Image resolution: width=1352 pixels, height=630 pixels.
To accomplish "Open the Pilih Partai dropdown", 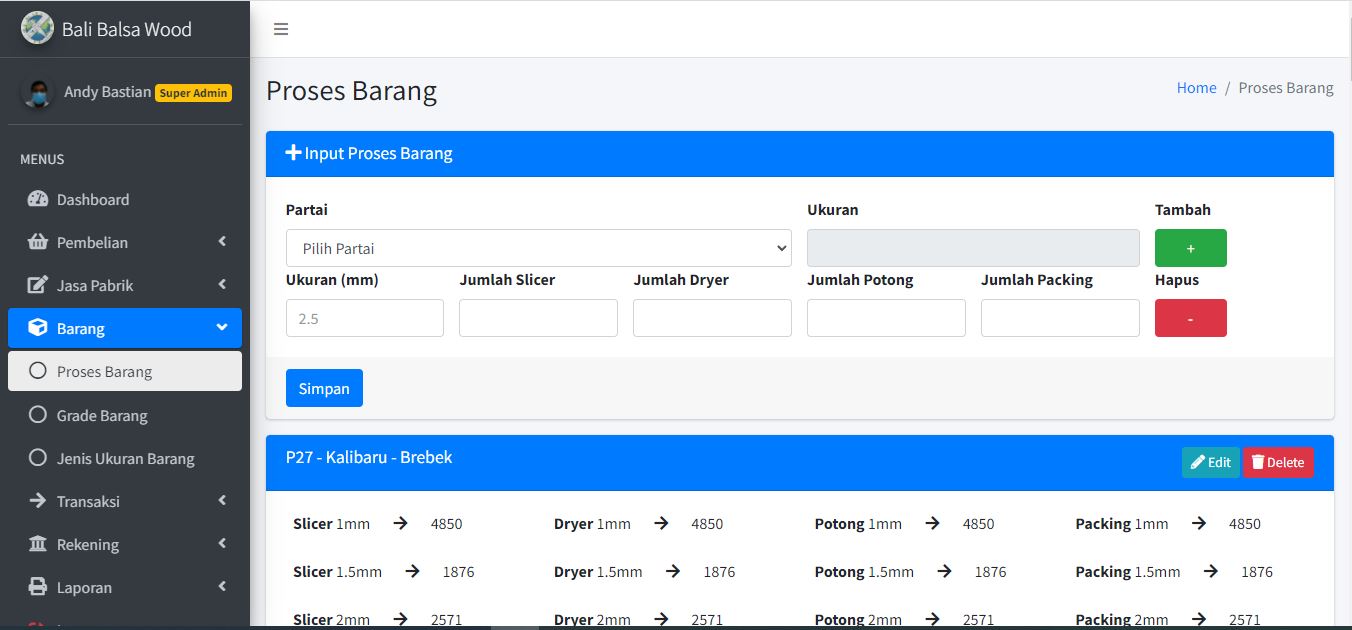I will [x=538, y=248].
